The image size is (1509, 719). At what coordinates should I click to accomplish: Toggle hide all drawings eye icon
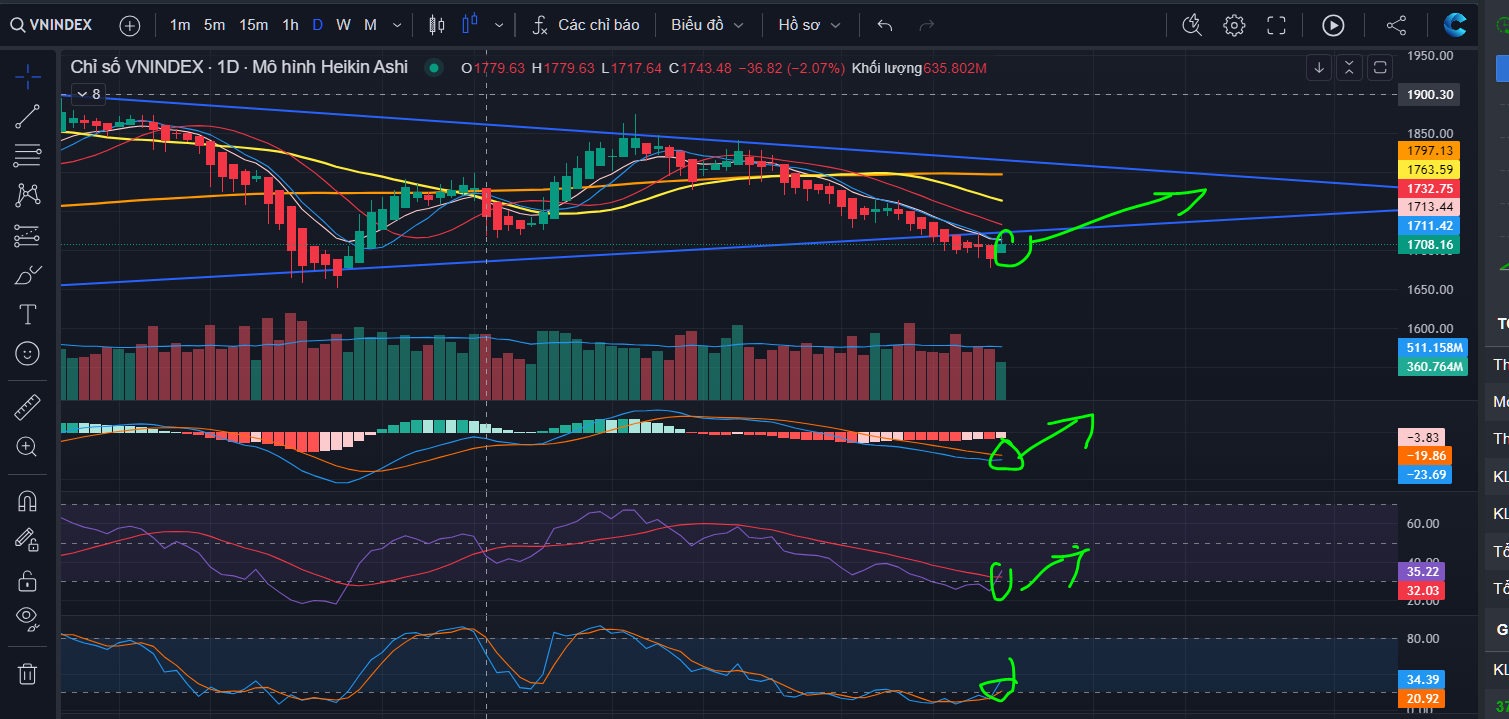pyautogui.click(x=28, y=620)
